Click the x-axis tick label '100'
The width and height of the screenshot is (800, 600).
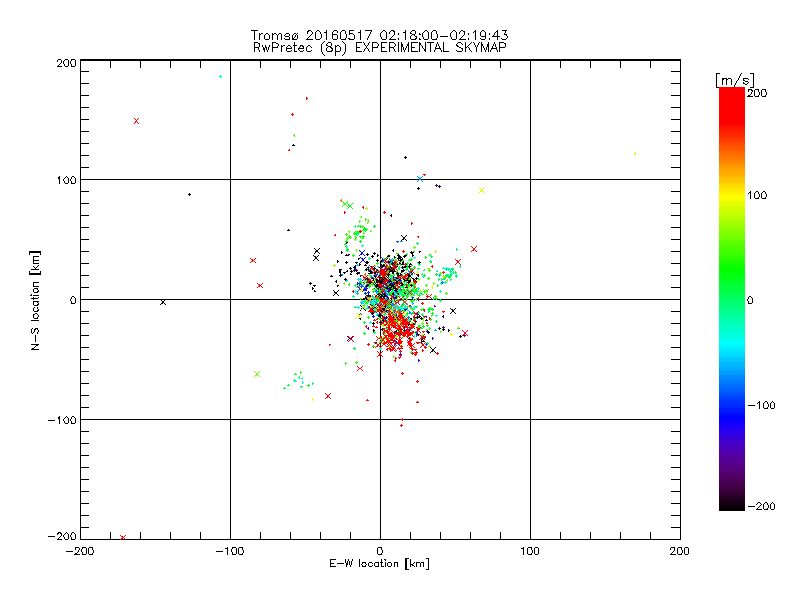point(530,551)
